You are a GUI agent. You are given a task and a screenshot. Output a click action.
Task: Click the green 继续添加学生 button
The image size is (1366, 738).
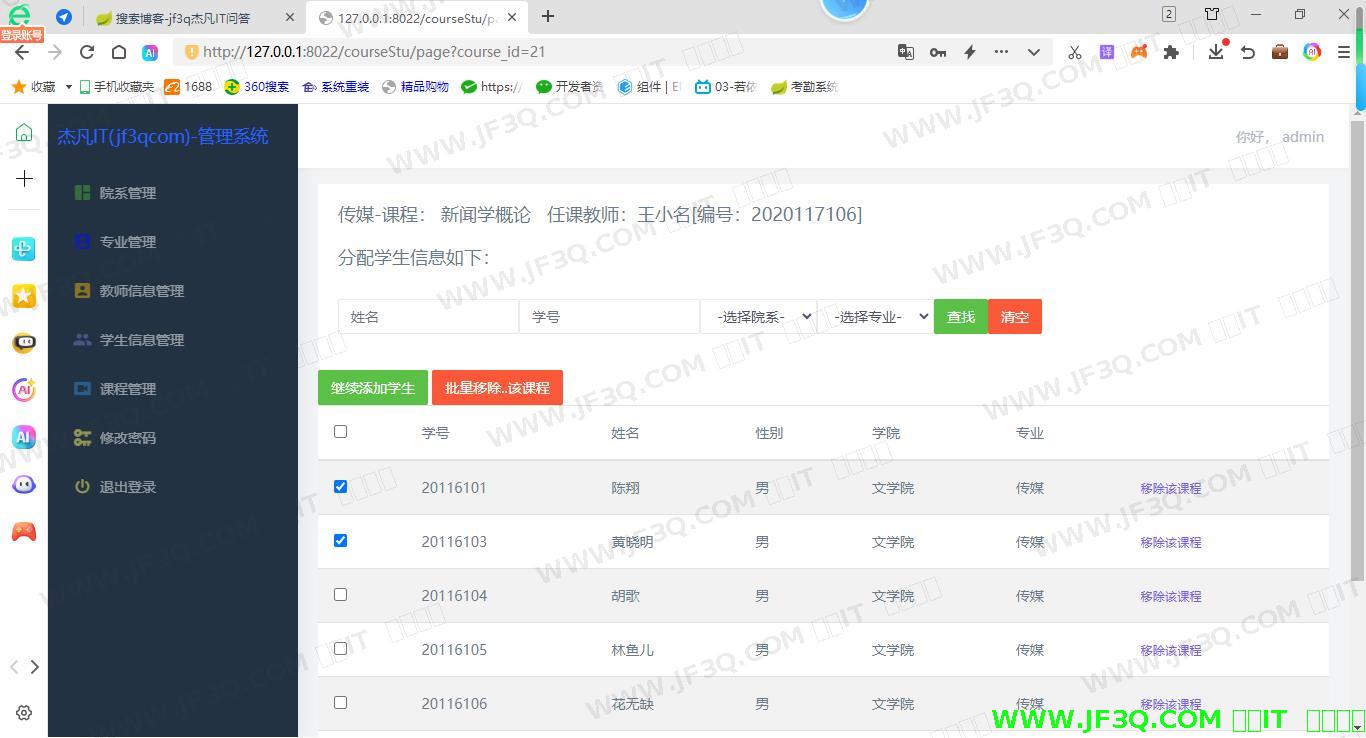[372, 388]
